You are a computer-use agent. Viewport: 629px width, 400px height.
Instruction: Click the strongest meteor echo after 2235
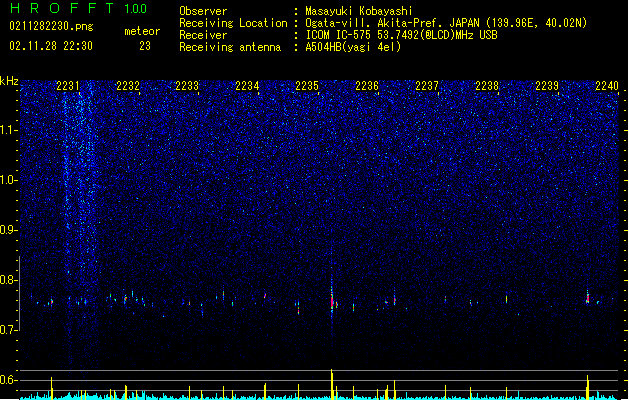point(332,299)
